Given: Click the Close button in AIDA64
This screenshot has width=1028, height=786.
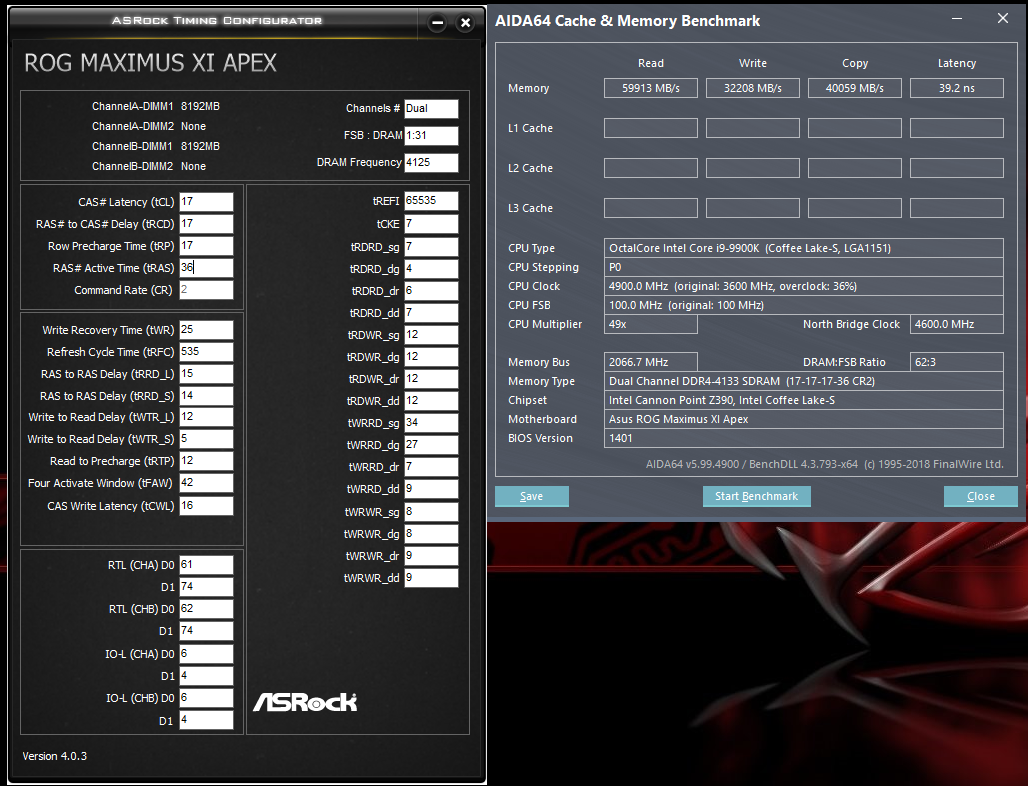Looking at the screenshot, I should click(x=981, y=496).
